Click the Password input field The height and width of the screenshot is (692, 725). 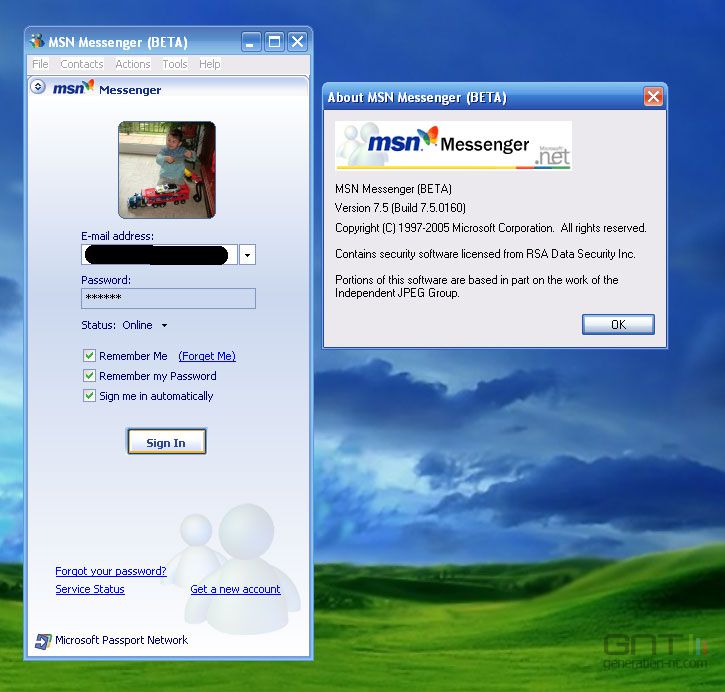coord(168,298)
